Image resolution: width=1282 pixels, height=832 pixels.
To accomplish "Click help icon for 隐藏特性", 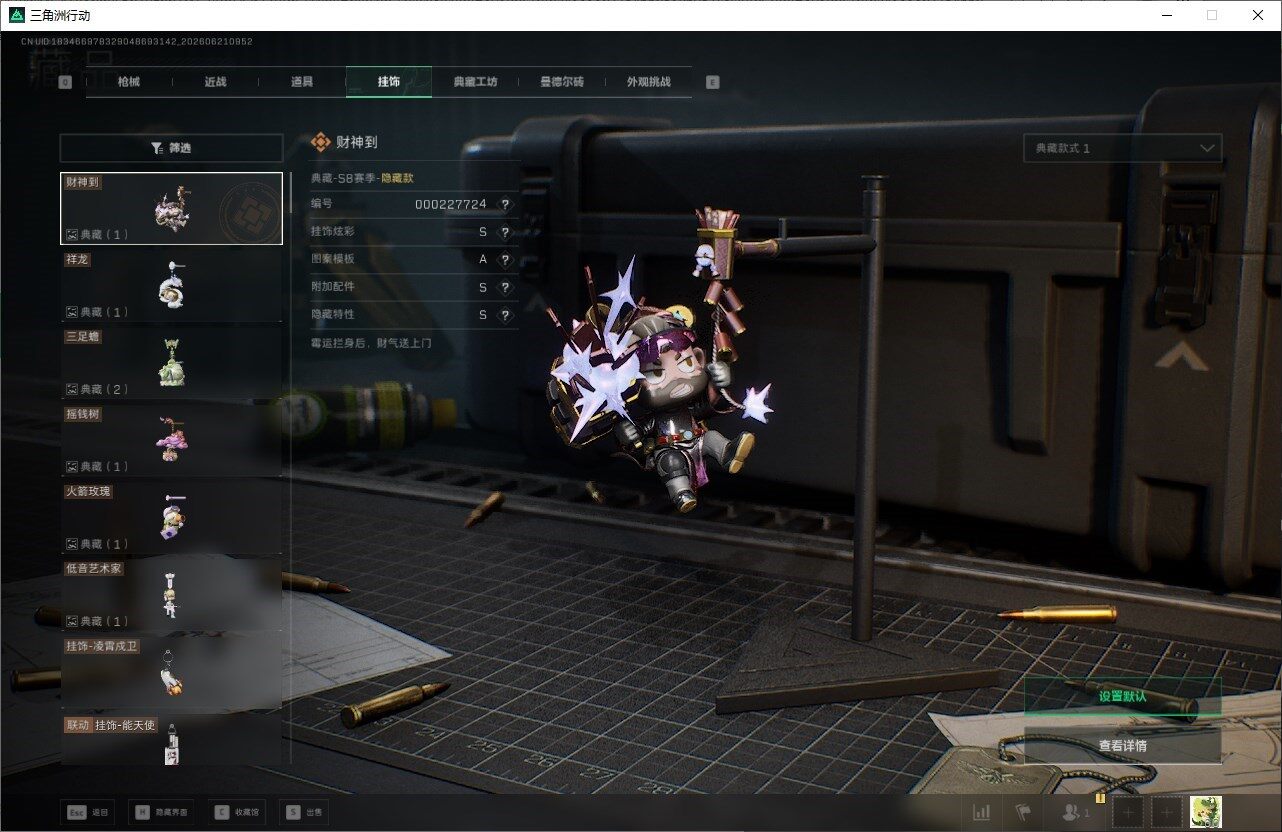I will (x=505, y=314).
